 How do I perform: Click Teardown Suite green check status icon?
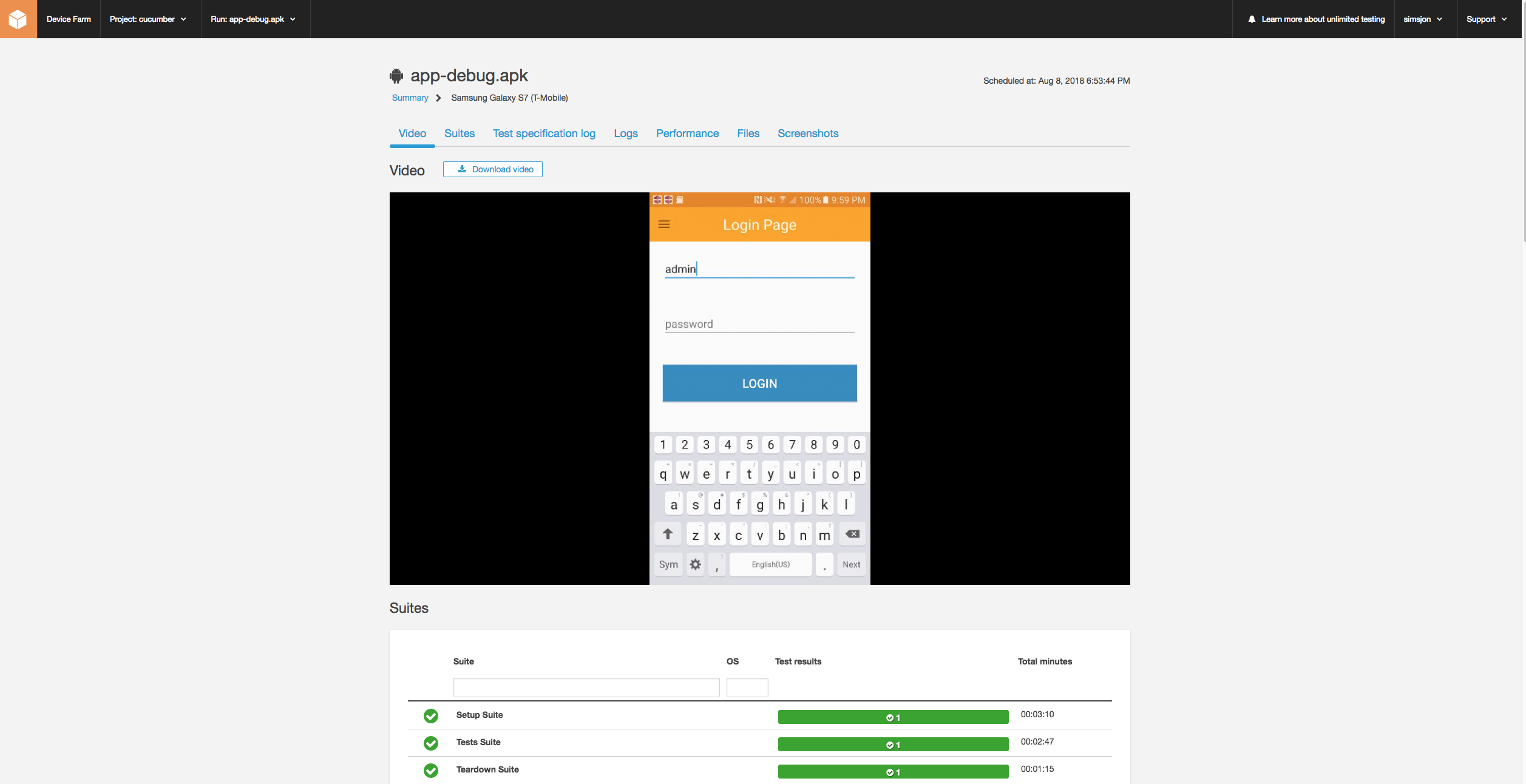coord(431,771)
